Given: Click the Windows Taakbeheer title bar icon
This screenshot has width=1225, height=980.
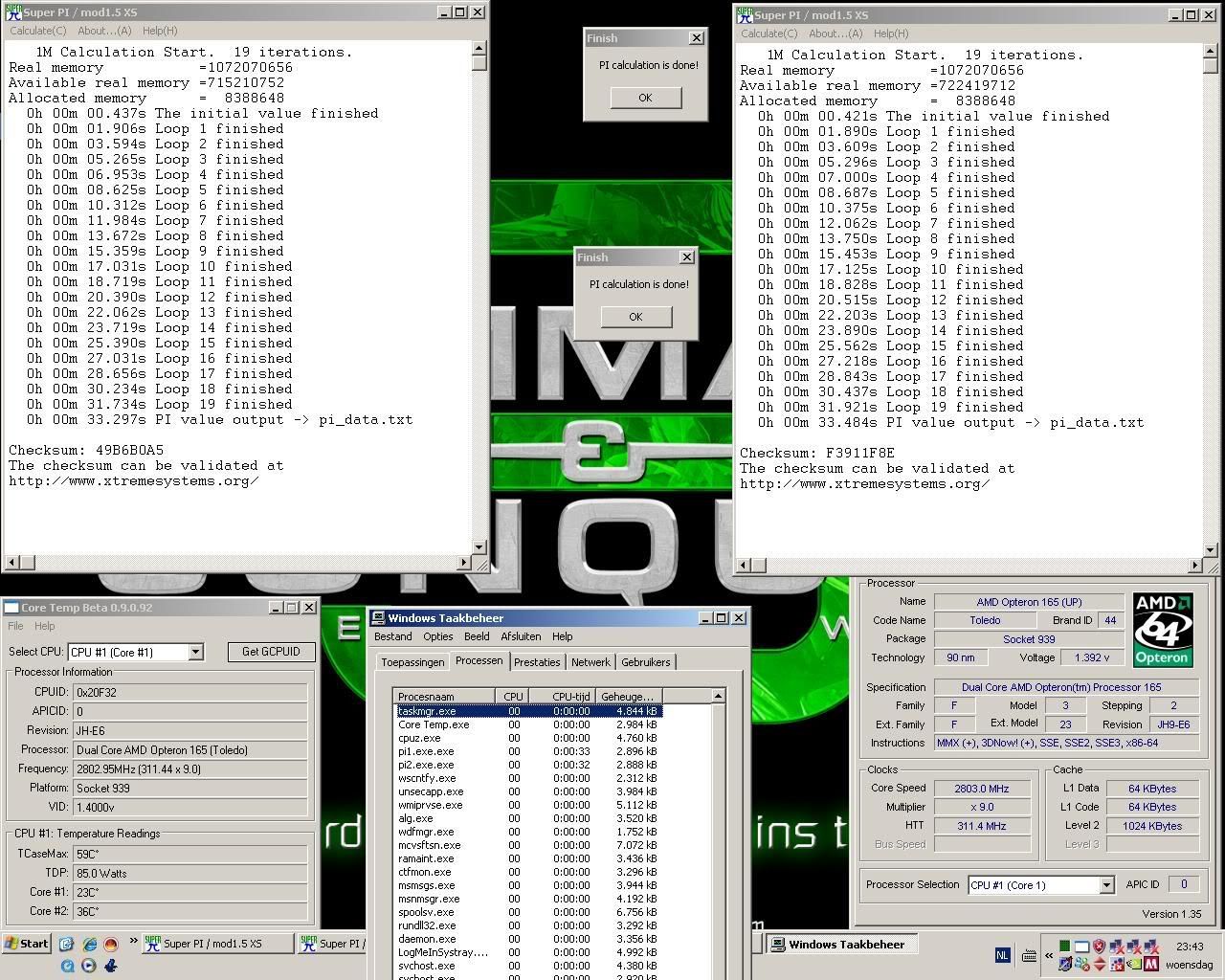Looking at the screenshot, I should [x=379, y=618].
